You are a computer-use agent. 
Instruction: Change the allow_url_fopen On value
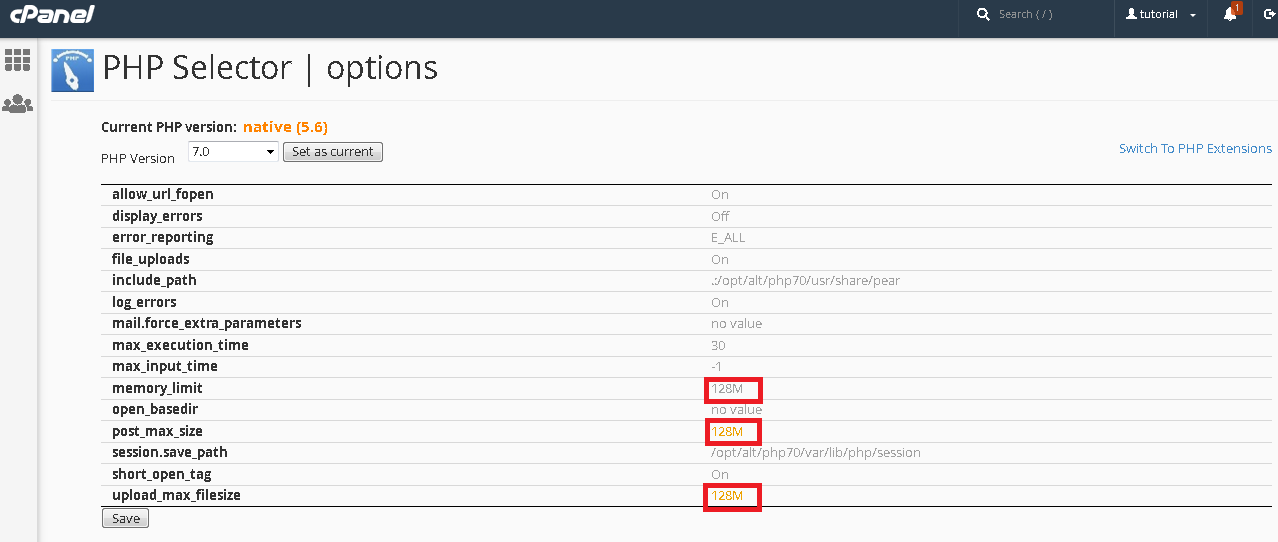tap(720, 195)
